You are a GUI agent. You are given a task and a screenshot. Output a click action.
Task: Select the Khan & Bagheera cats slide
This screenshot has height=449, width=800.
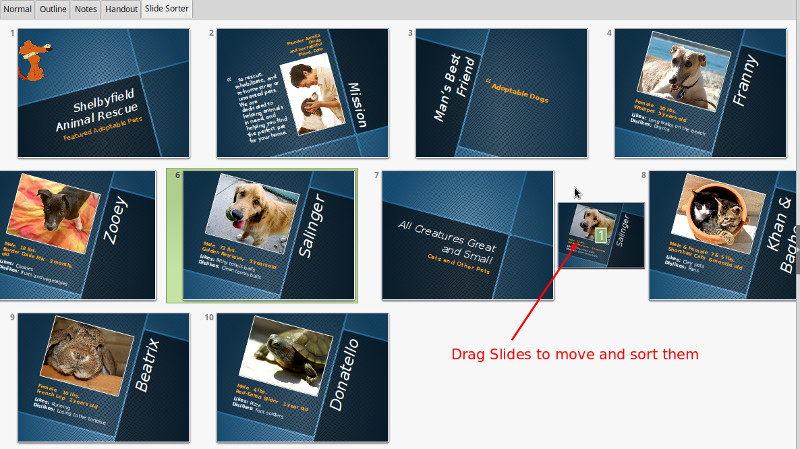tap(722, 235)
